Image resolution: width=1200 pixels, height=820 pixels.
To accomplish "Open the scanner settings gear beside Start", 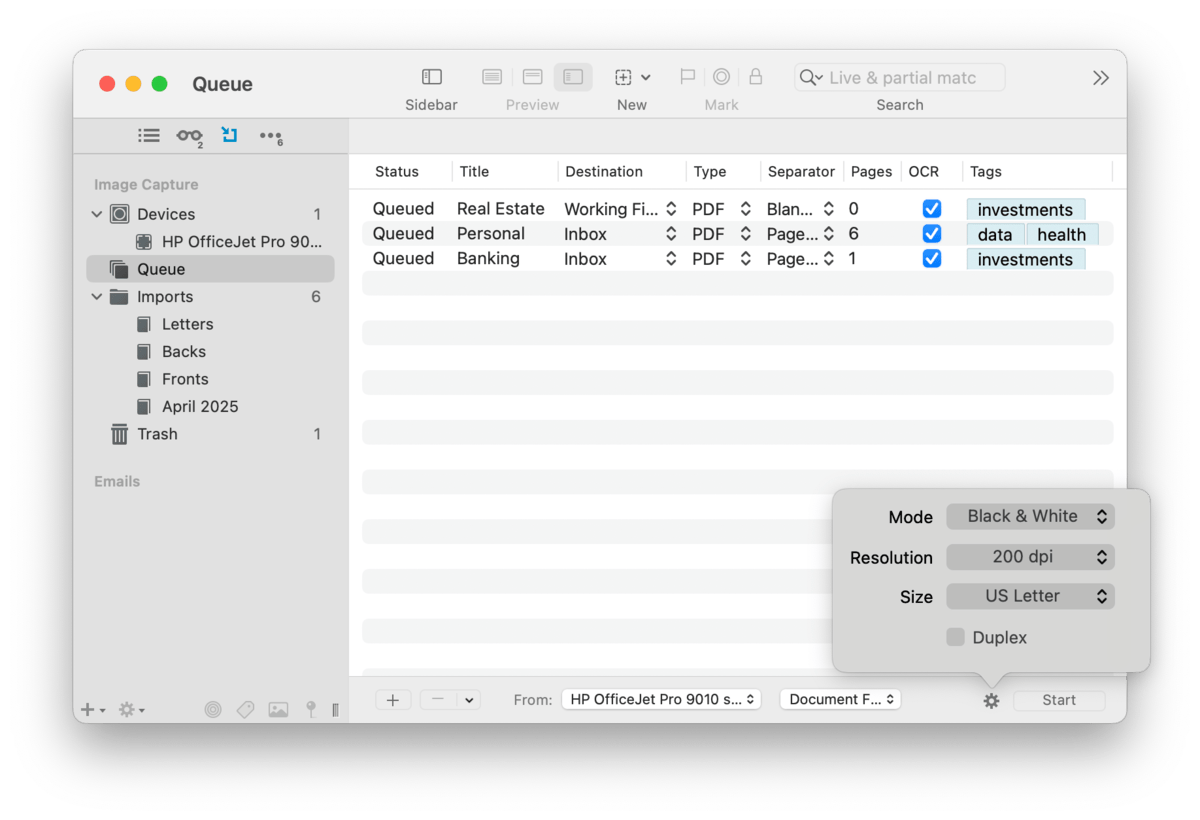I will pyautogui.click(x=991, y=701).
